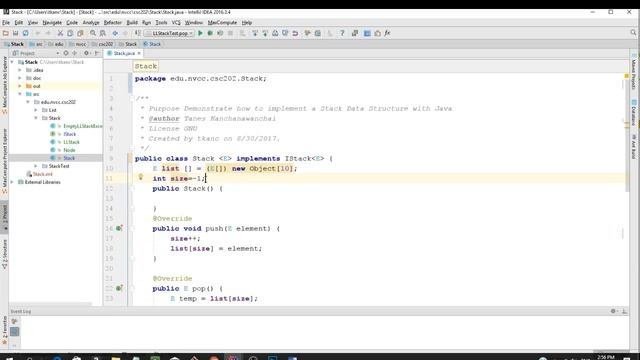This screenshot has width=640, height=360.
Task: Open the VCS menu
Action: pyautogui.click(x=176, y=22)
